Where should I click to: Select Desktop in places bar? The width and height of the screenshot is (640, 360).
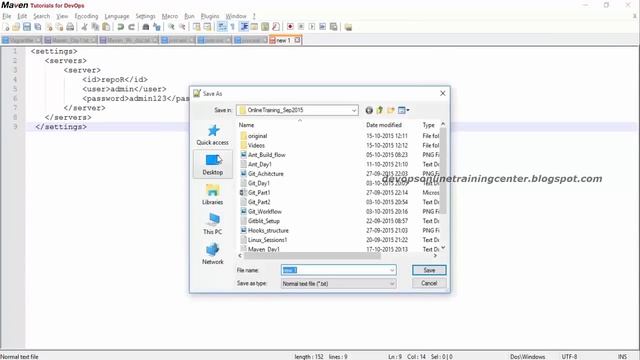(x=213, y=164)
